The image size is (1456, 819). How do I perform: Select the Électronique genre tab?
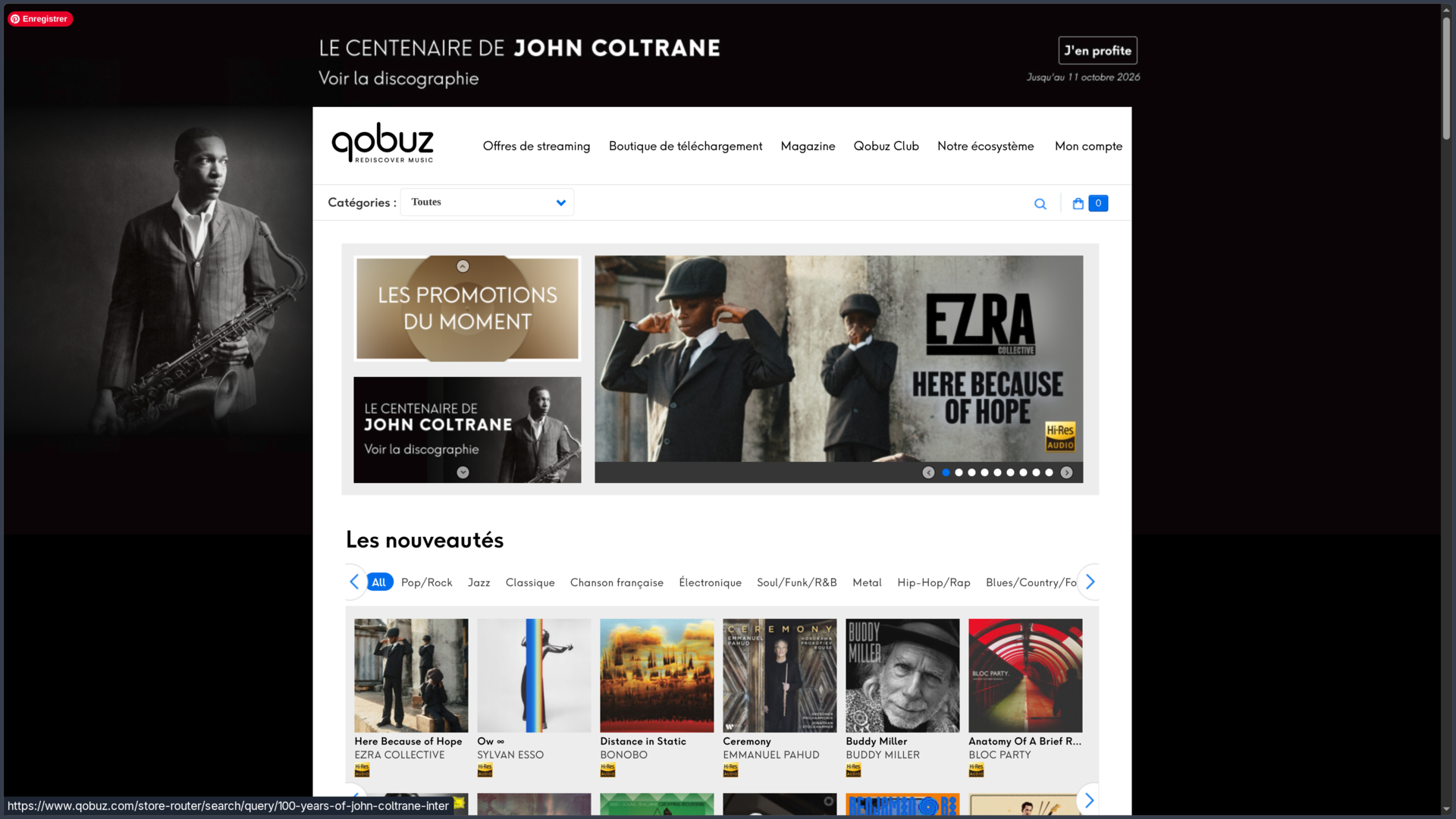[x=710, y=582]
